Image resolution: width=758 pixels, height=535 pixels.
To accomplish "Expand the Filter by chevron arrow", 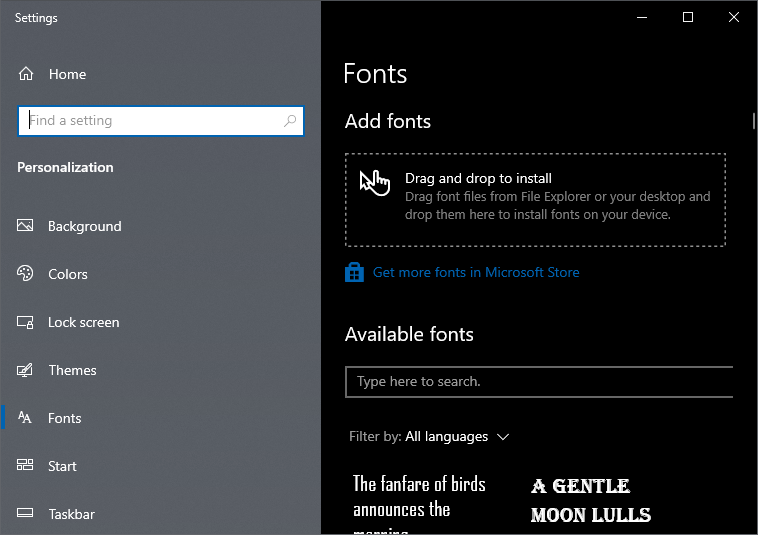I will pos(503,437).
